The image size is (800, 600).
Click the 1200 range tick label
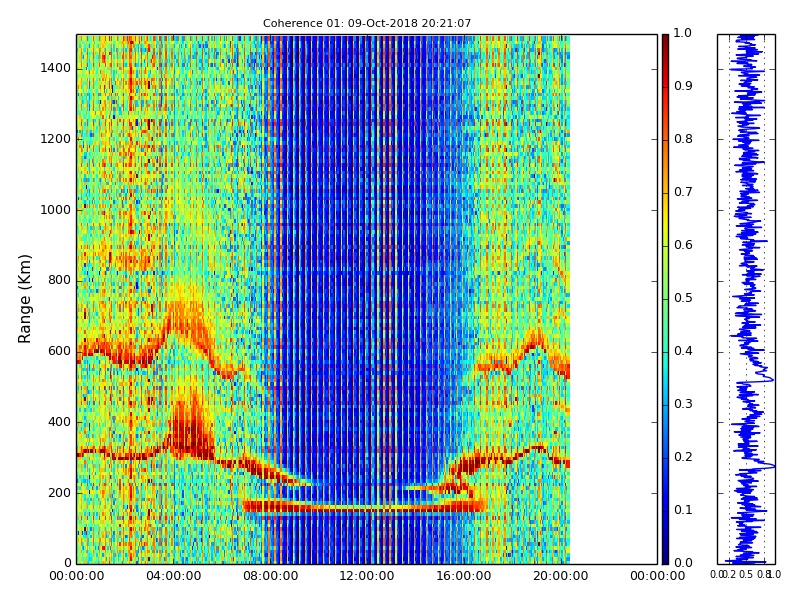point(56,139)
